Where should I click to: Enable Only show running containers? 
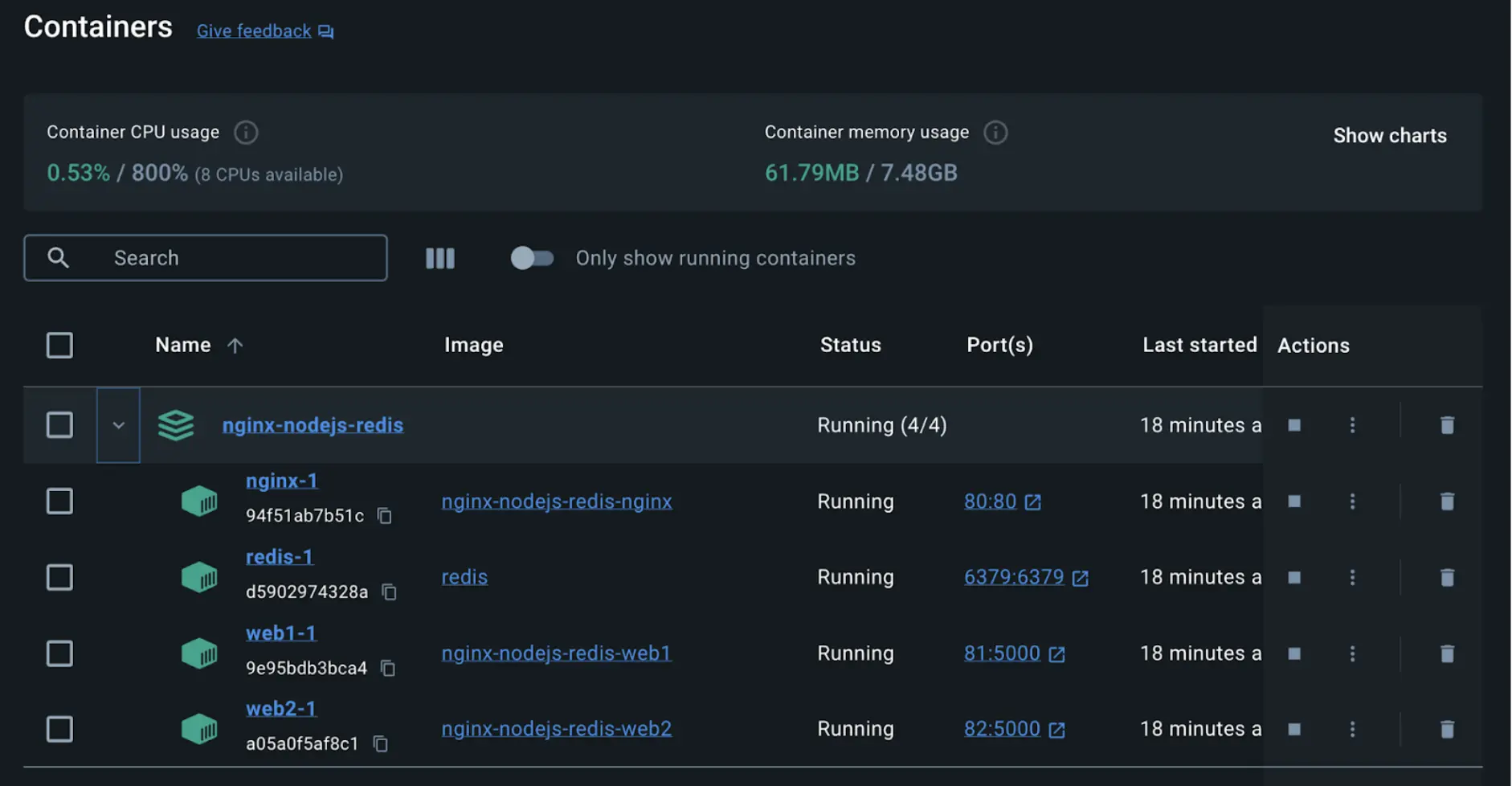[532, 258]
